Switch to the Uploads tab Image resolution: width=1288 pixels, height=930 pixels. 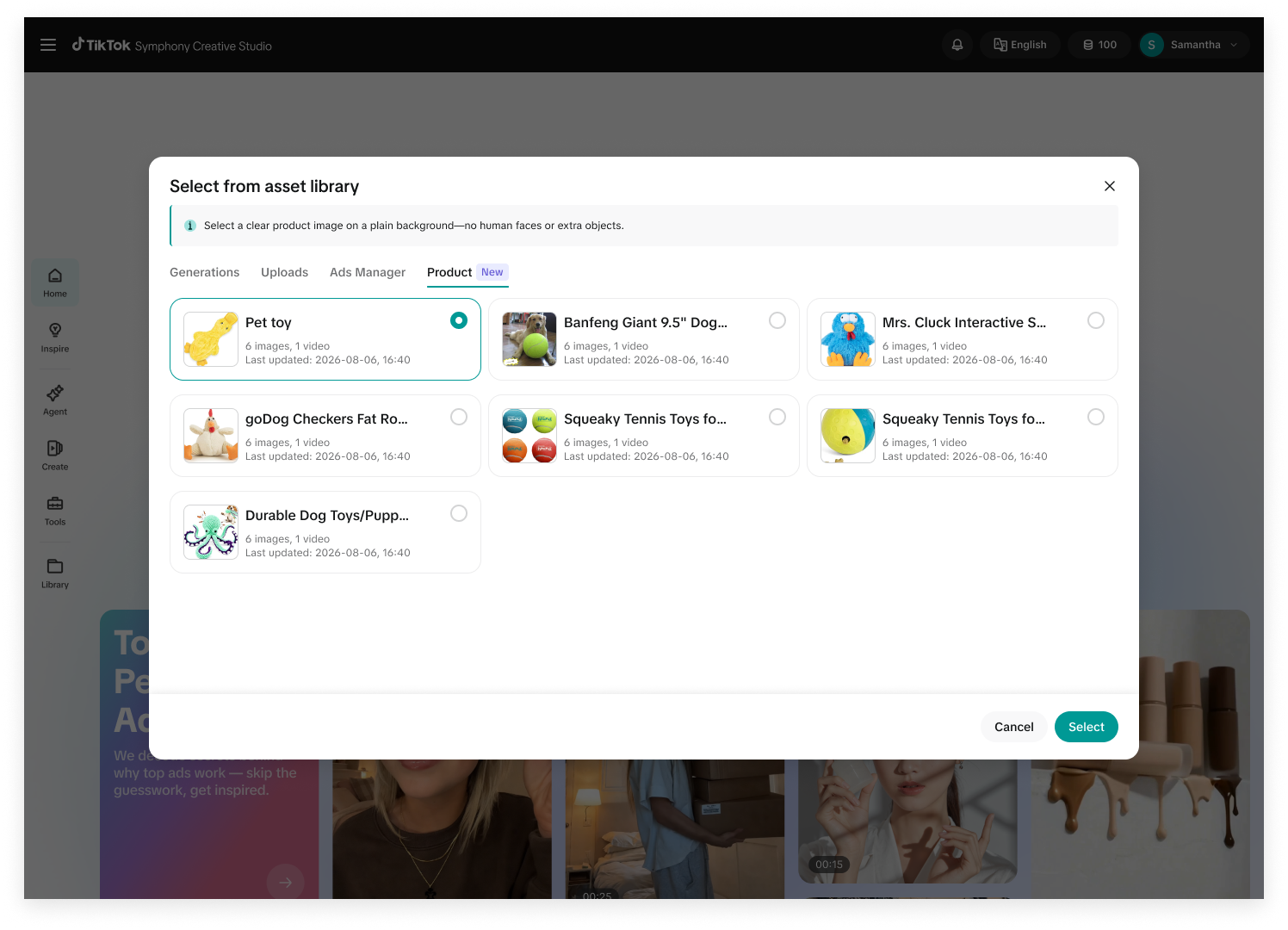pyautogui.click(x=284, y=272)
